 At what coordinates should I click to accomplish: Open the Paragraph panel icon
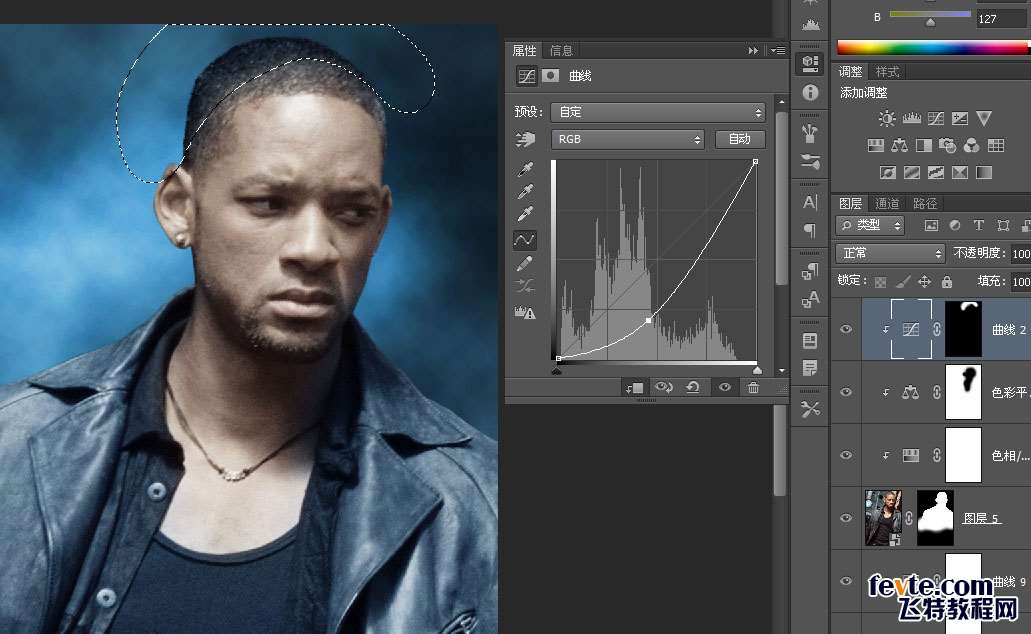[x=810, y=230]
